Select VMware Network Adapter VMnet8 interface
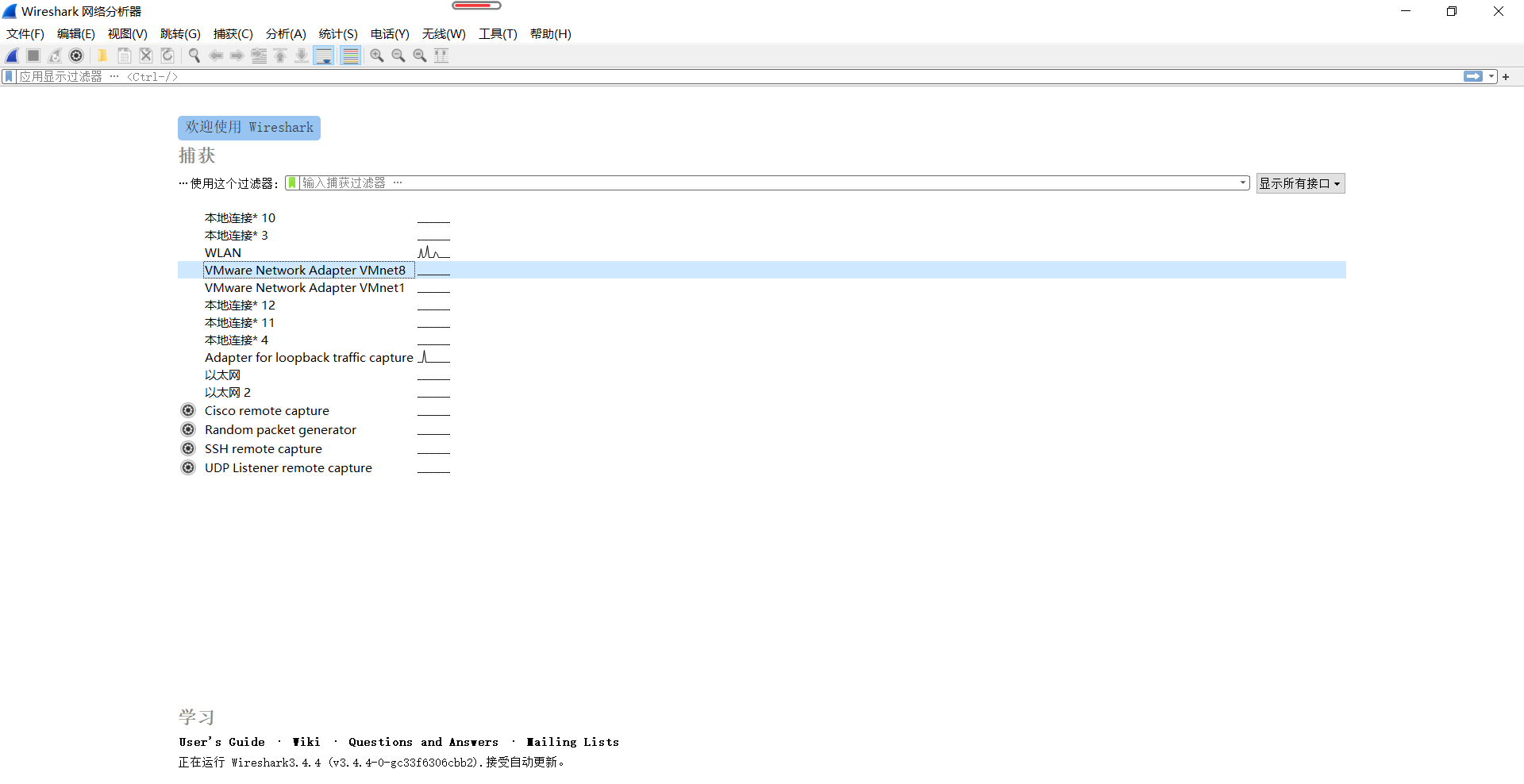This screenshot has width=1524, height=784. 762,271
